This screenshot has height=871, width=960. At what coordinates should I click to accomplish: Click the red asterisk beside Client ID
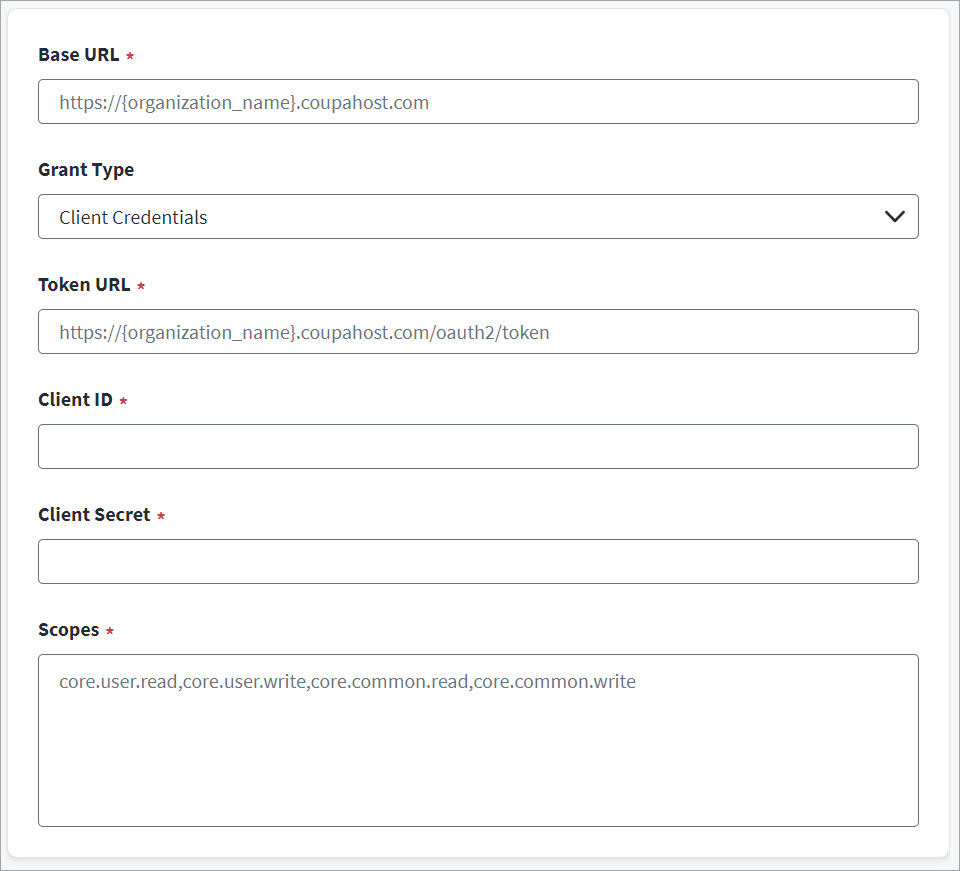click(124, 401)
